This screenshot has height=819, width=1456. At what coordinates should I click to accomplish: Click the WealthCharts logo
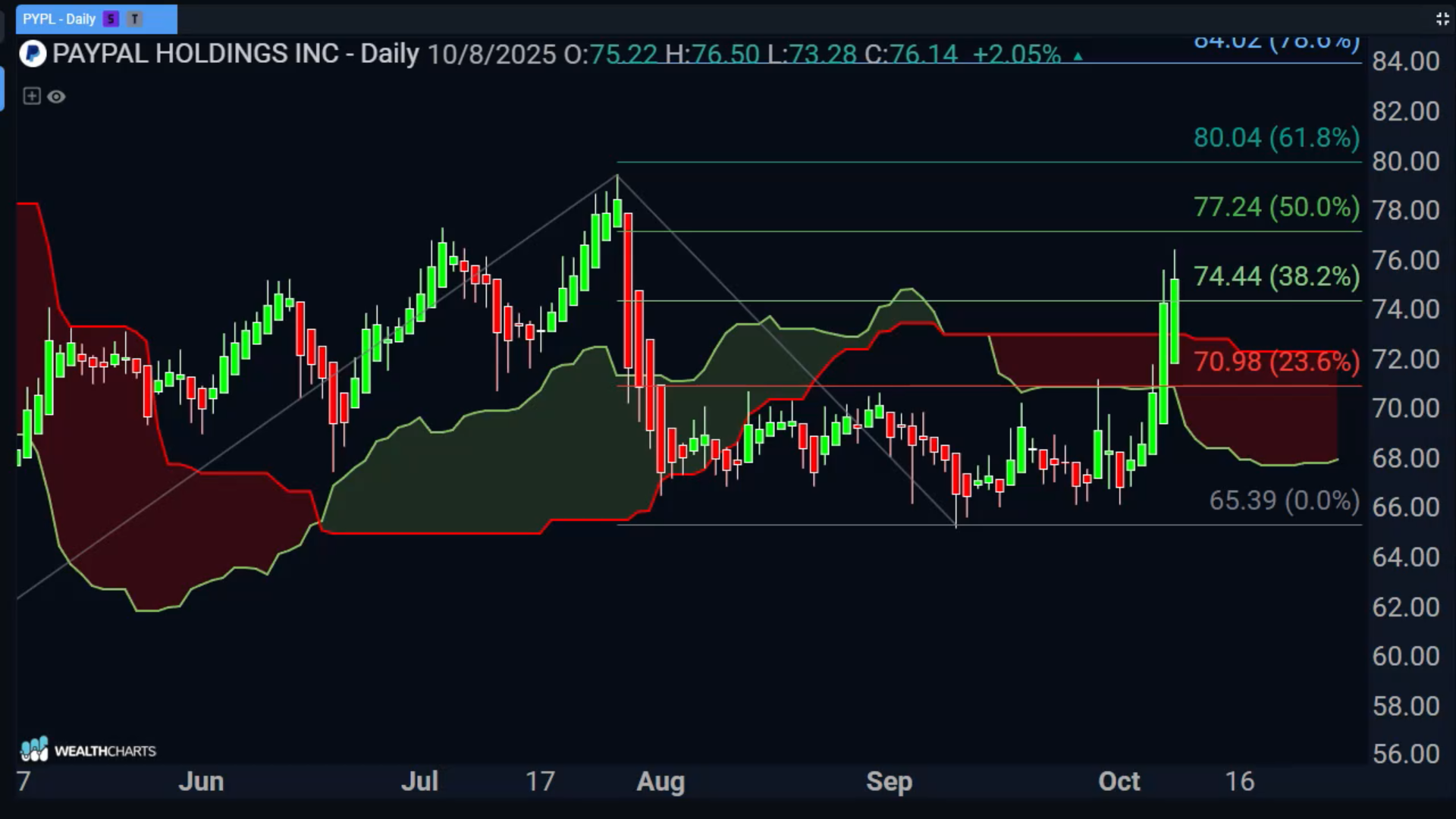point(88,750)
